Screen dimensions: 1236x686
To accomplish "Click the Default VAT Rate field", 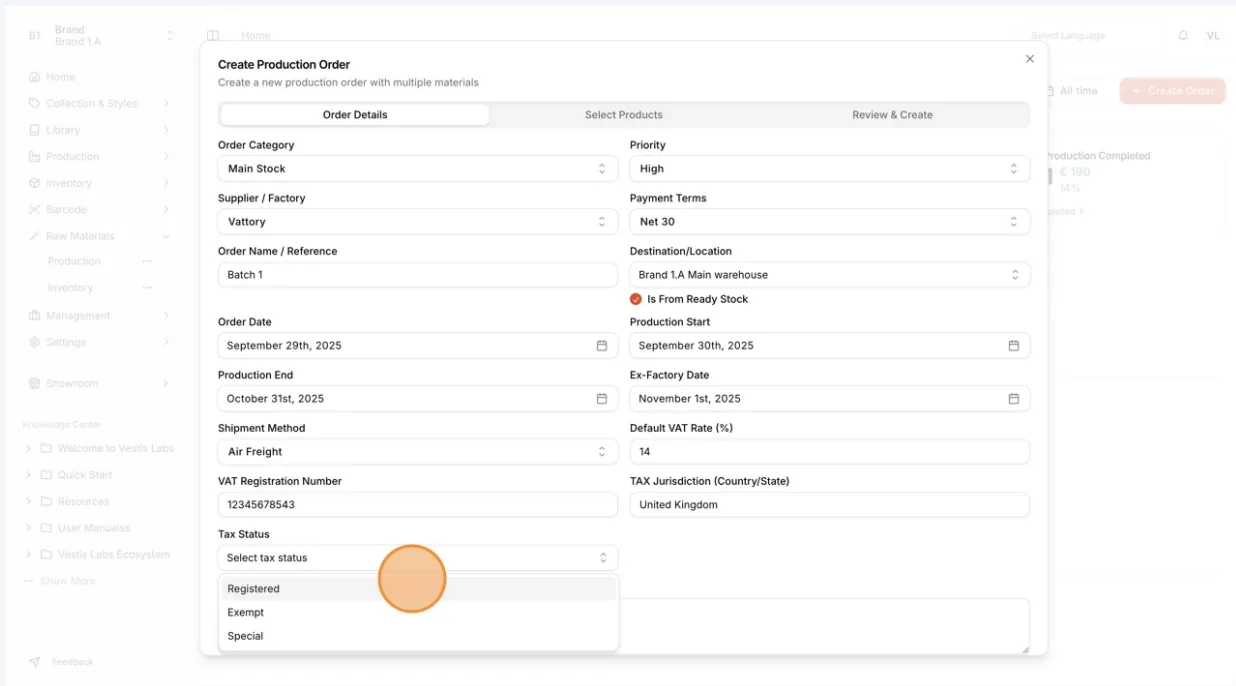I will click(x=830, y=452).
